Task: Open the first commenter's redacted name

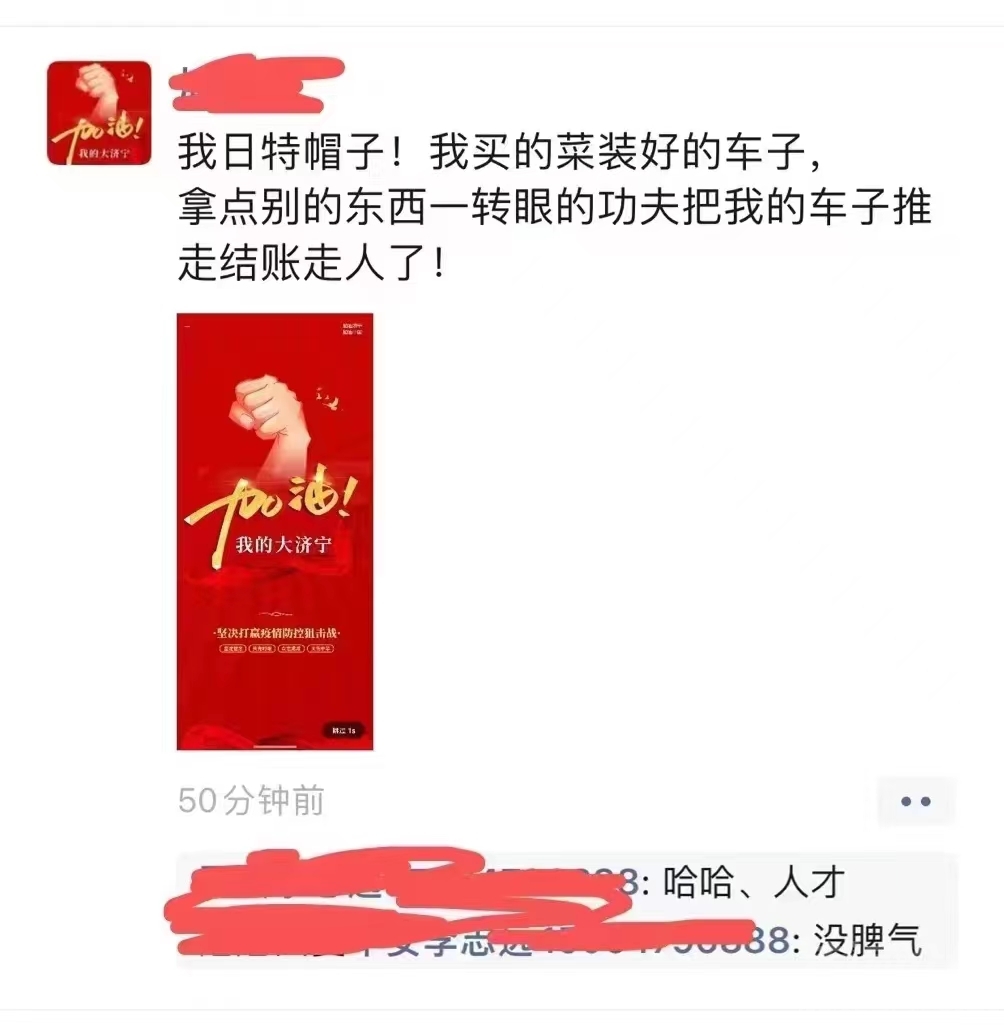Action: click(418, 882)
